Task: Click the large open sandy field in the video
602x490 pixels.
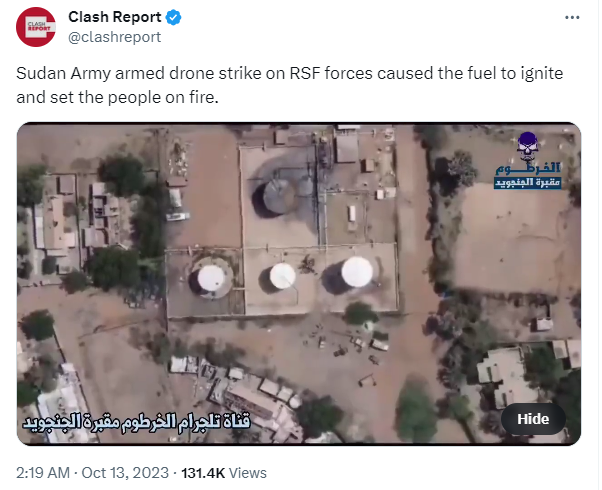Action: click(x=511, y=238)
